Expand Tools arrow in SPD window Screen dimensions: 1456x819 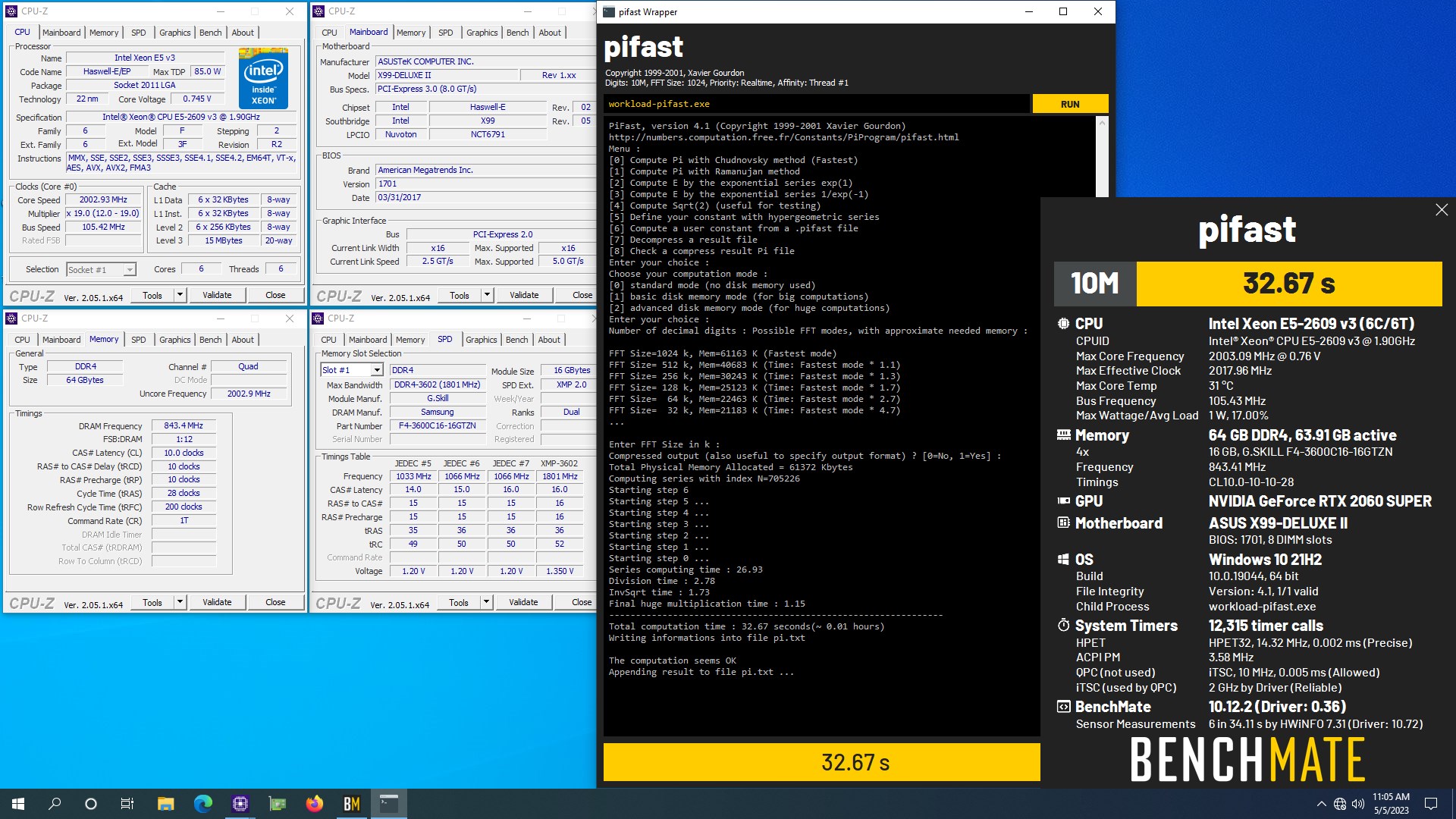486,602
